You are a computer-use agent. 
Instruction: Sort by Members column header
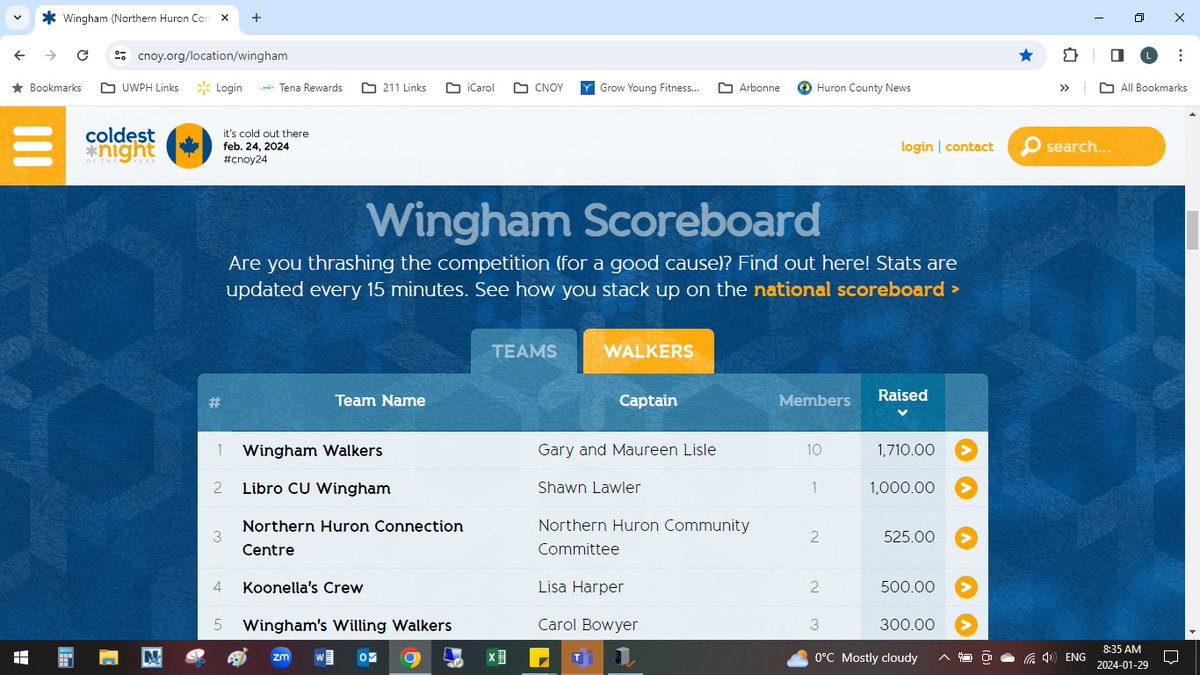tap(814, 401)
